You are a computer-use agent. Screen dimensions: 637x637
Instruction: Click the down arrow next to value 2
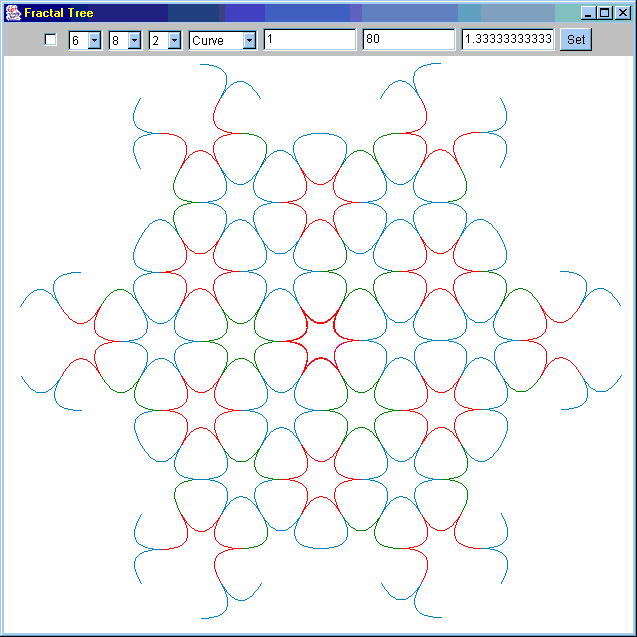[x=174, y=40]
